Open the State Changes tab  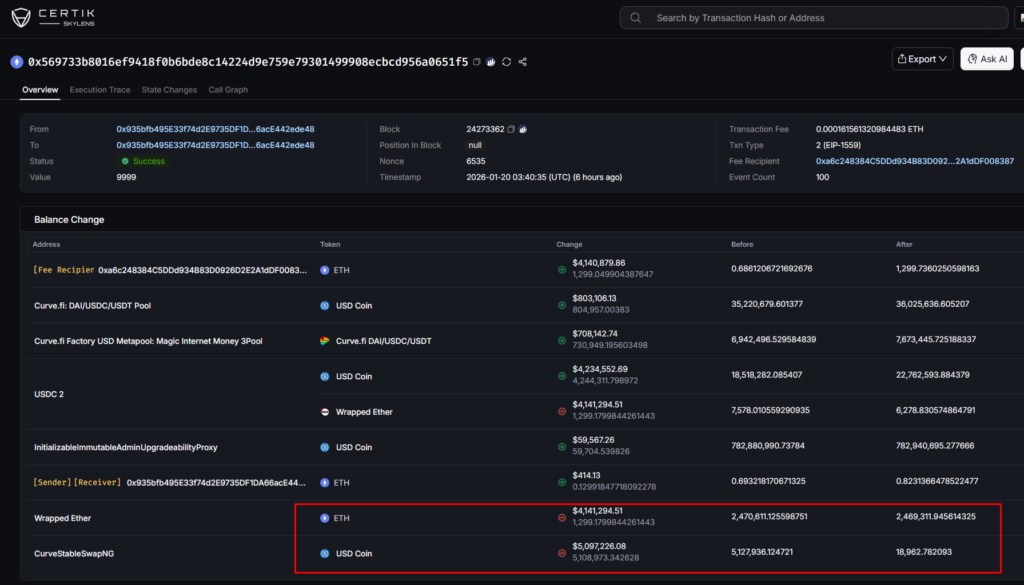coord(169,89)
